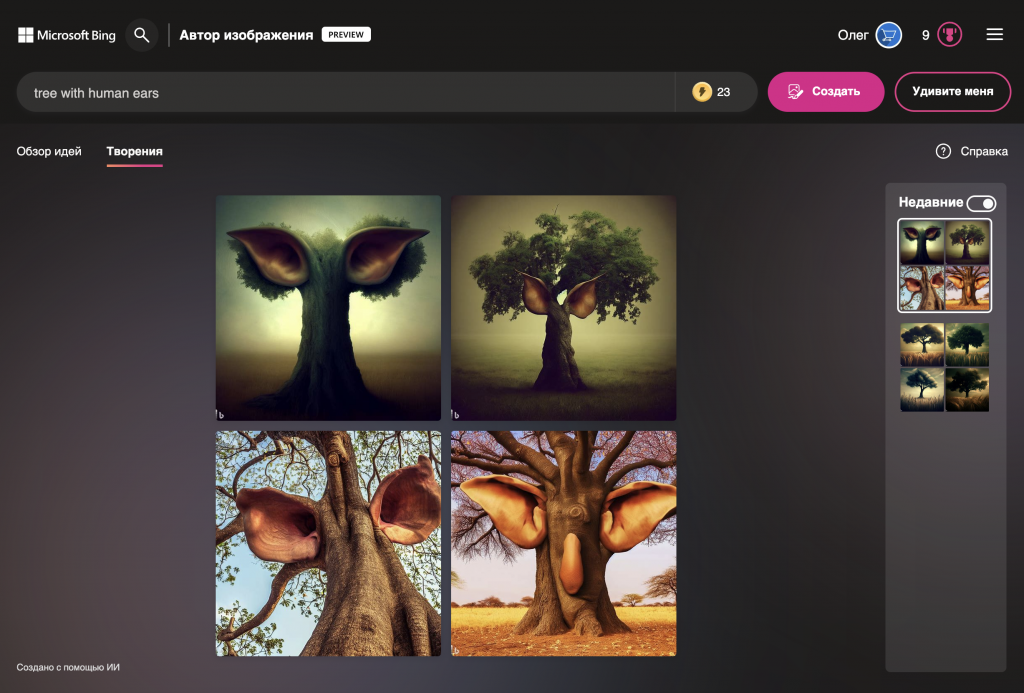
Task: Open the low-angle trunk with pink ears image
Action: [328, 543]
